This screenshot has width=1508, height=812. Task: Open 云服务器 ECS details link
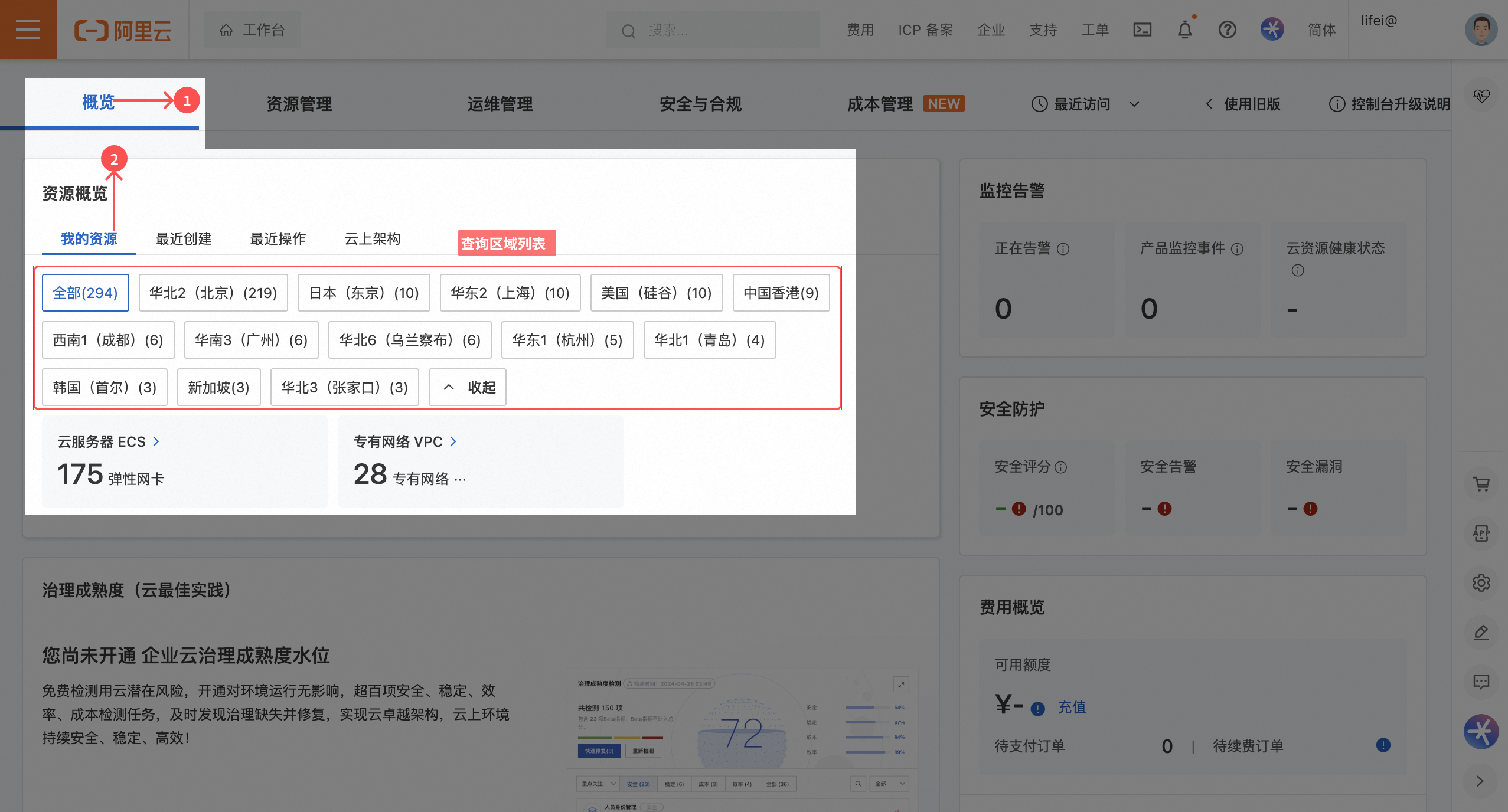click(x=107, y=441)
